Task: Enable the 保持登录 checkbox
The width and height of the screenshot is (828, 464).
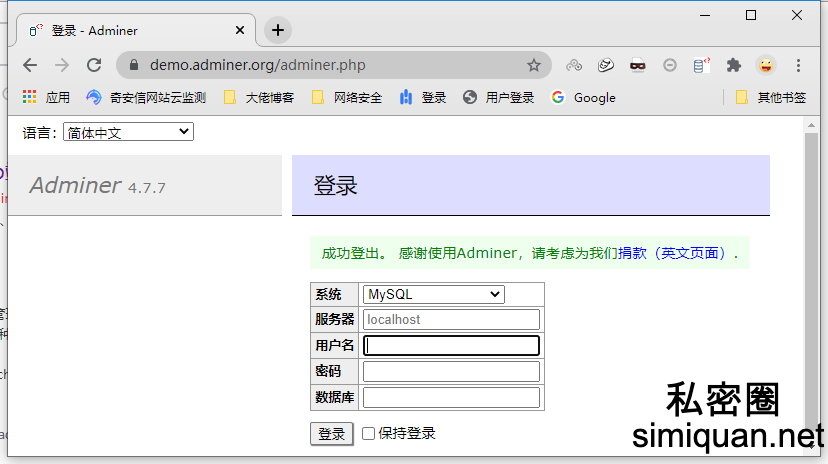Action: coord(369,434)
